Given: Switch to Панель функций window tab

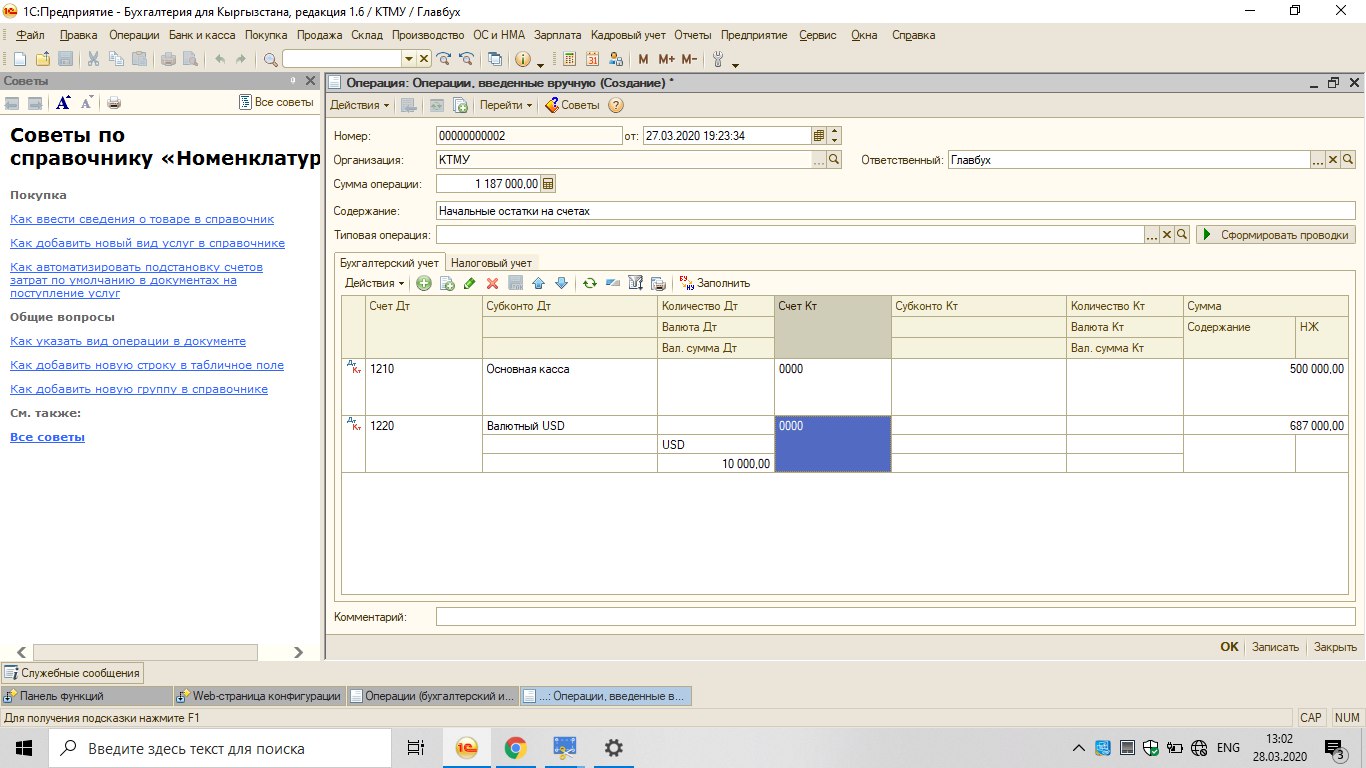Looking at the screenshot, I should [x=87, y=696].
